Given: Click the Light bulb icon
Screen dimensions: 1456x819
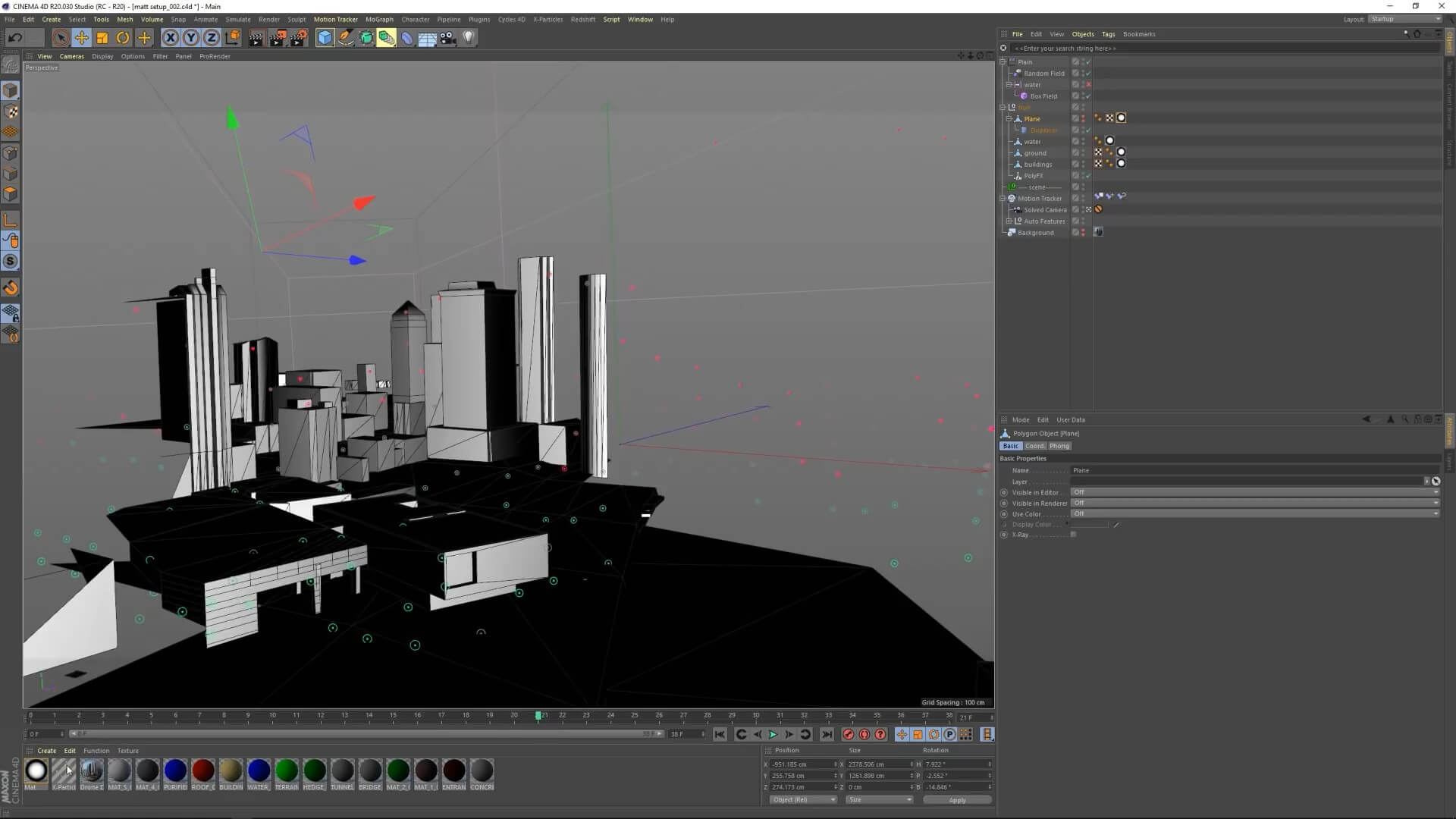Looking at the screenshot, I should click(469, 37).
